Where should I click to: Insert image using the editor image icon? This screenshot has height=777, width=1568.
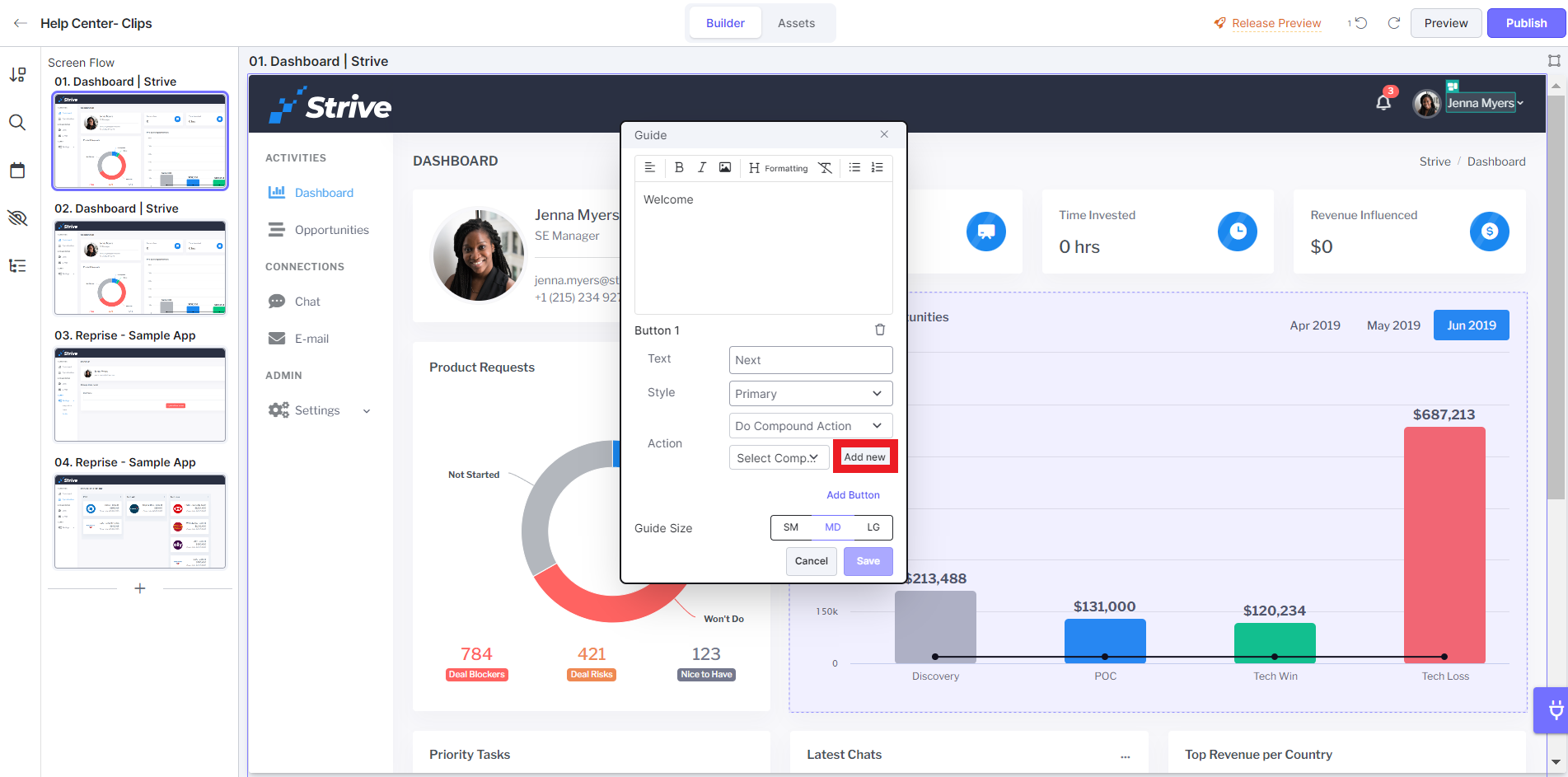(x=725, y=167)
